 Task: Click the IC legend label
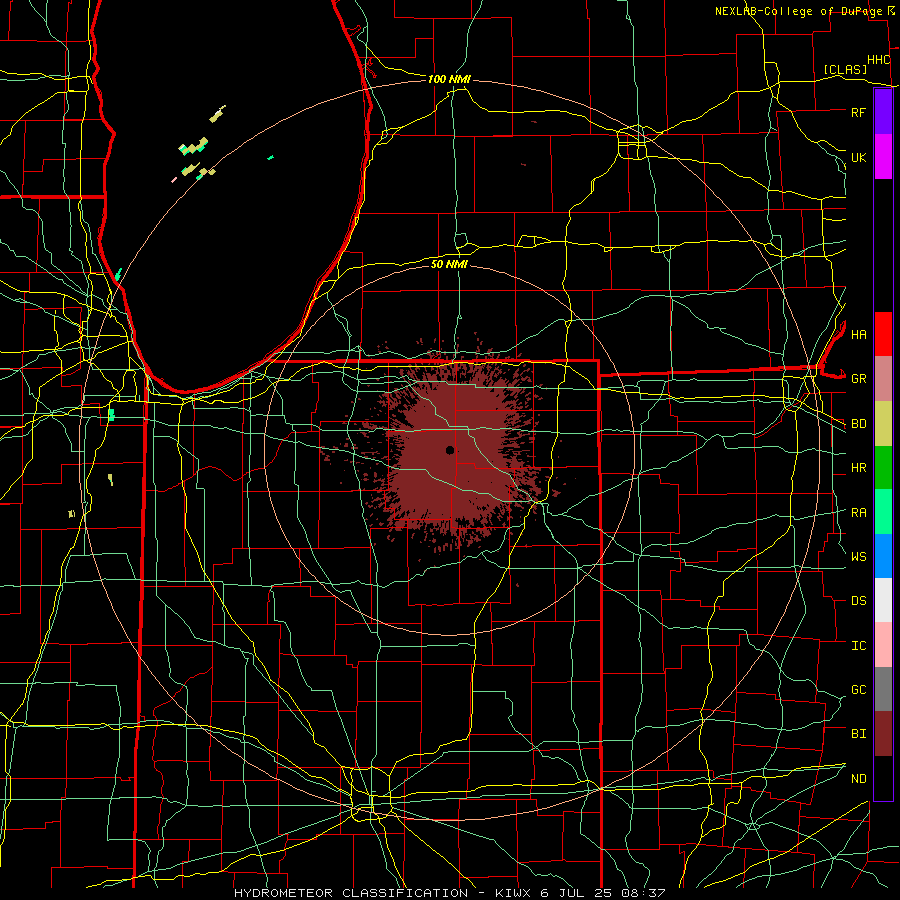tap(859, 645)
